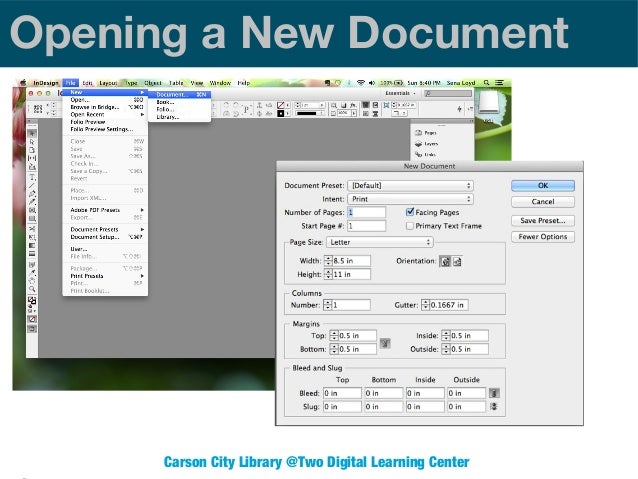Toggle the Apply None swatch in toolbox

point(32,319)
